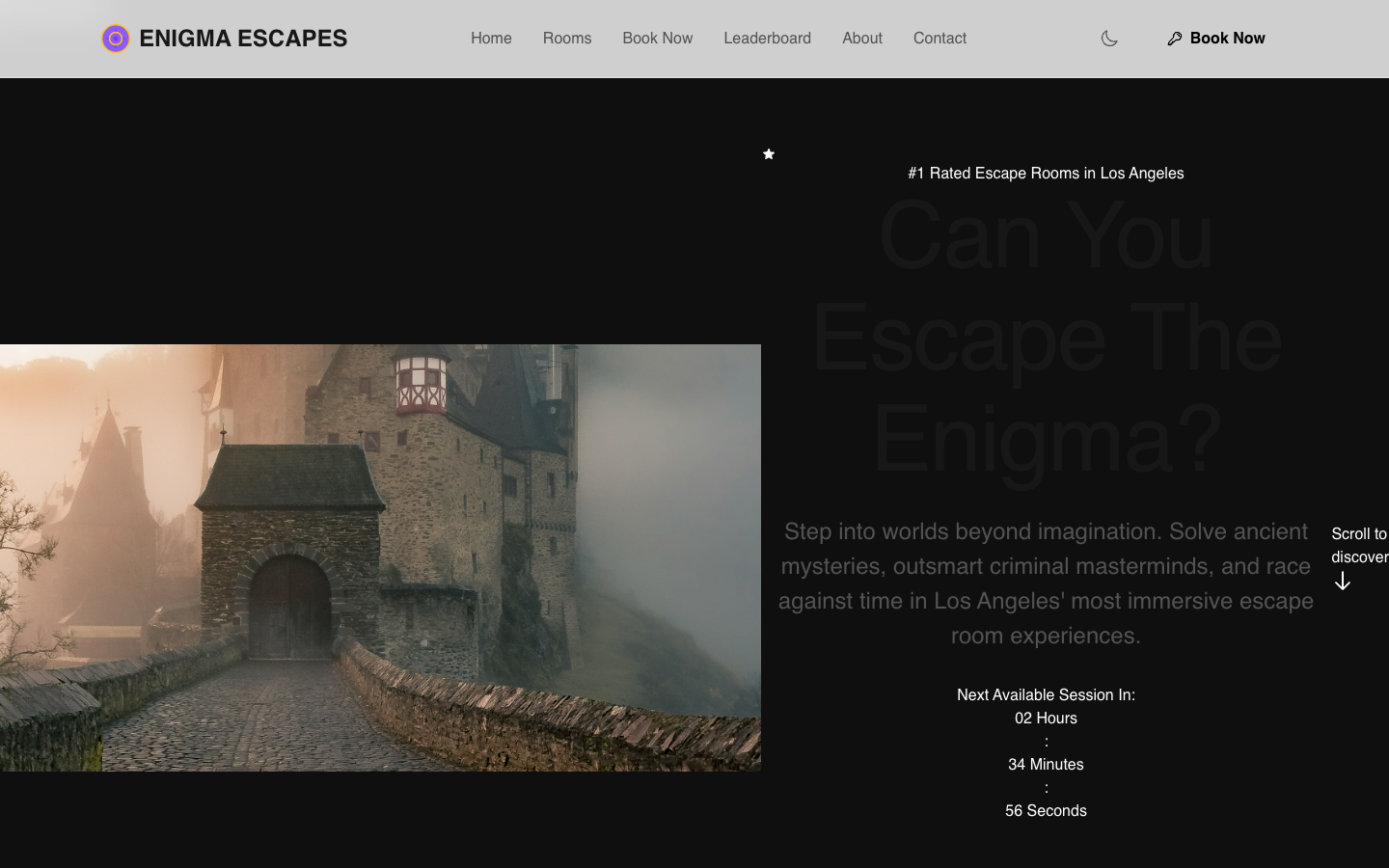Open the Home page
The height and width of the screenshot is (868, 1389).
coord(491,39)
